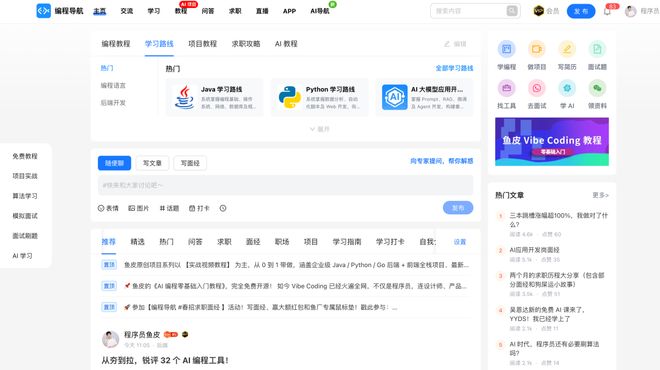Image resolution: width=660 pixels, height=370 pixels.
Task: Open the 学 AI shortcut icon
Action: [567, 88]
